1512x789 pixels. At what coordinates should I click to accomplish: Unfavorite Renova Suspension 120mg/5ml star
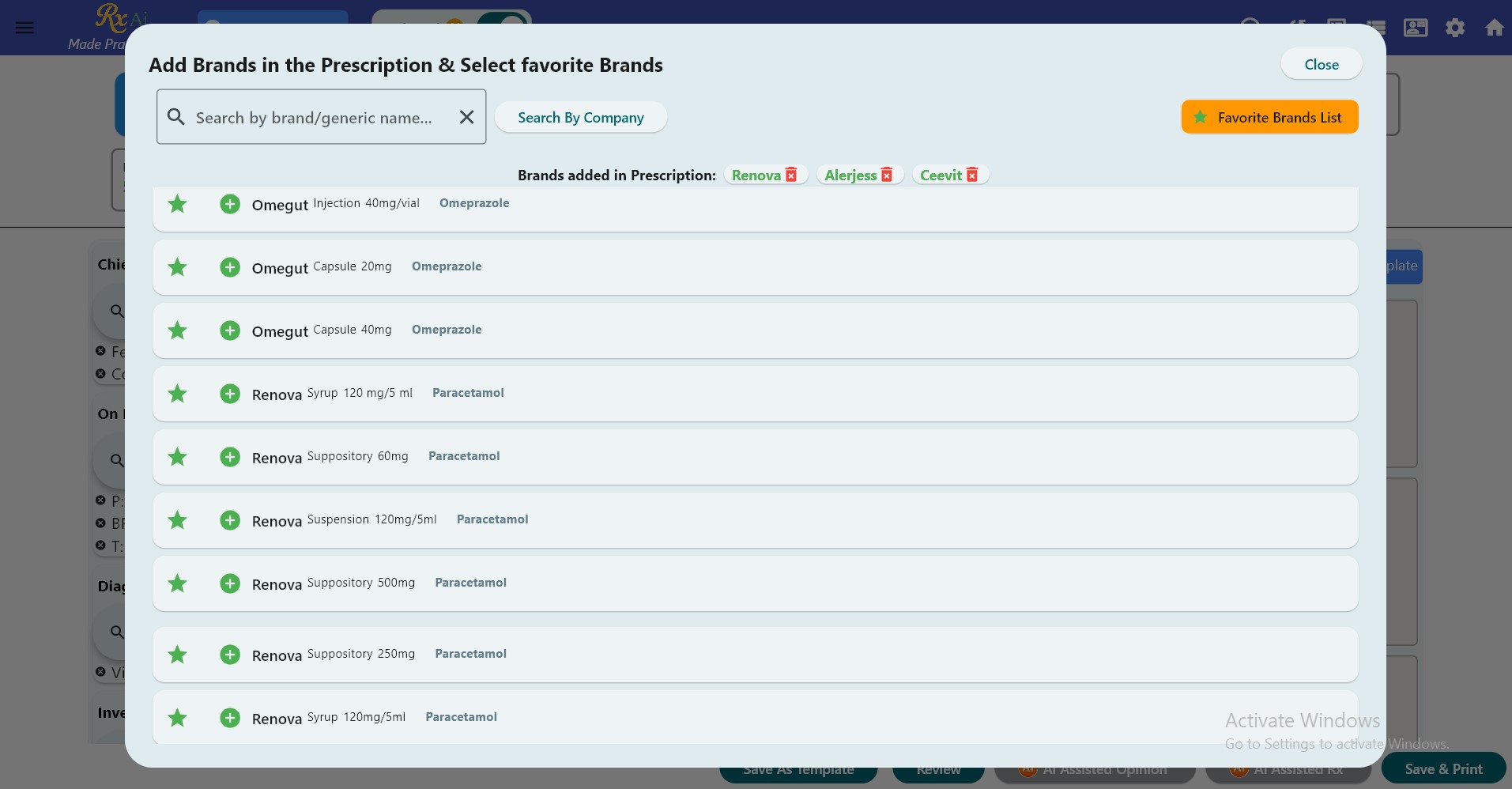[x=178, y=520]
